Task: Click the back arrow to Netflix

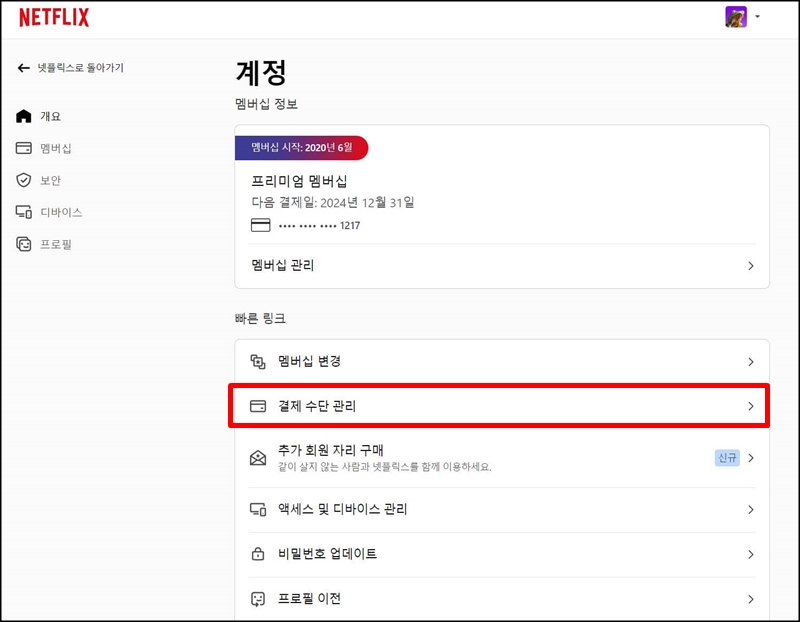Action: click(x=23, y=68)
